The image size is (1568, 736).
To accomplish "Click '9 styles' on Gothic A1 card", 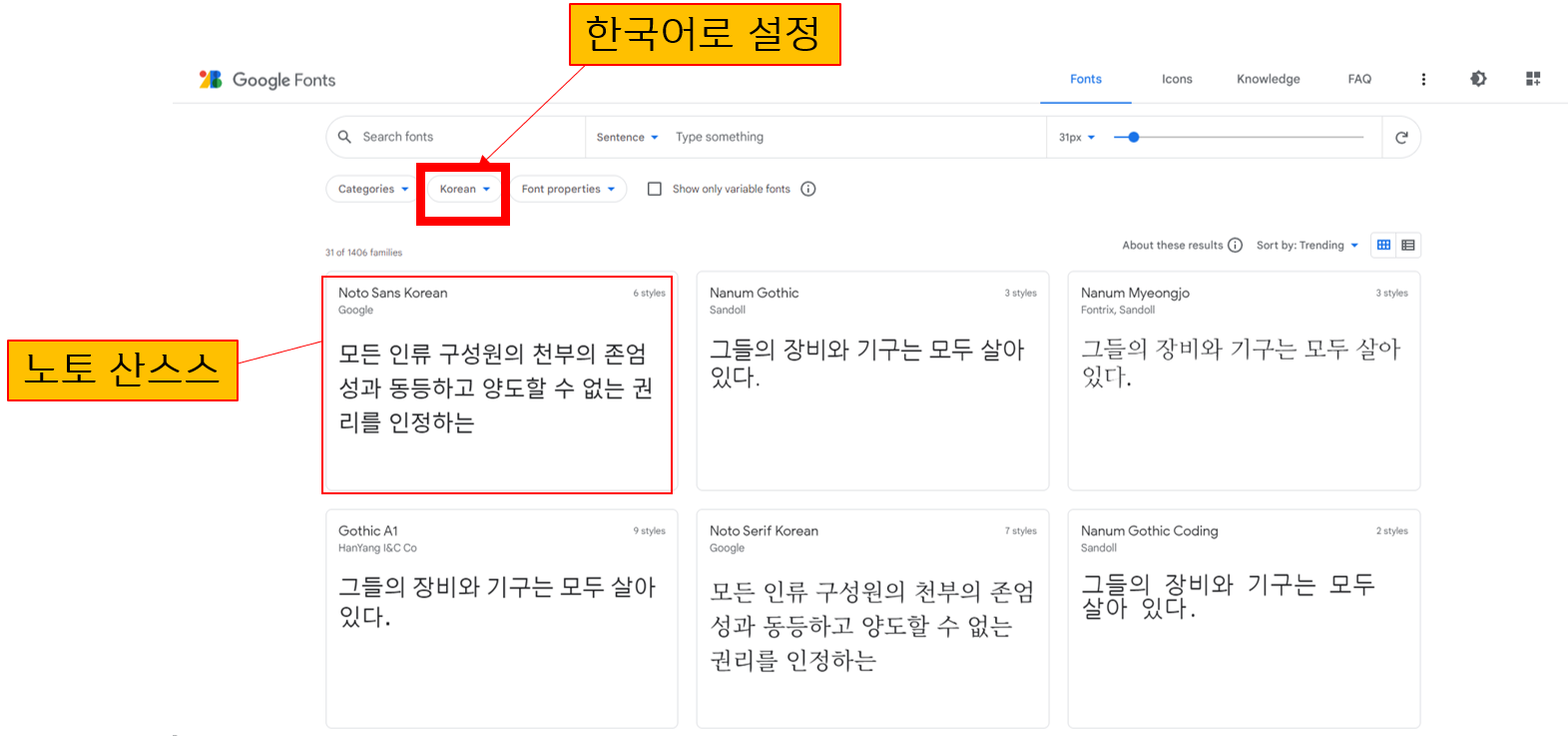I will [649, 531].
